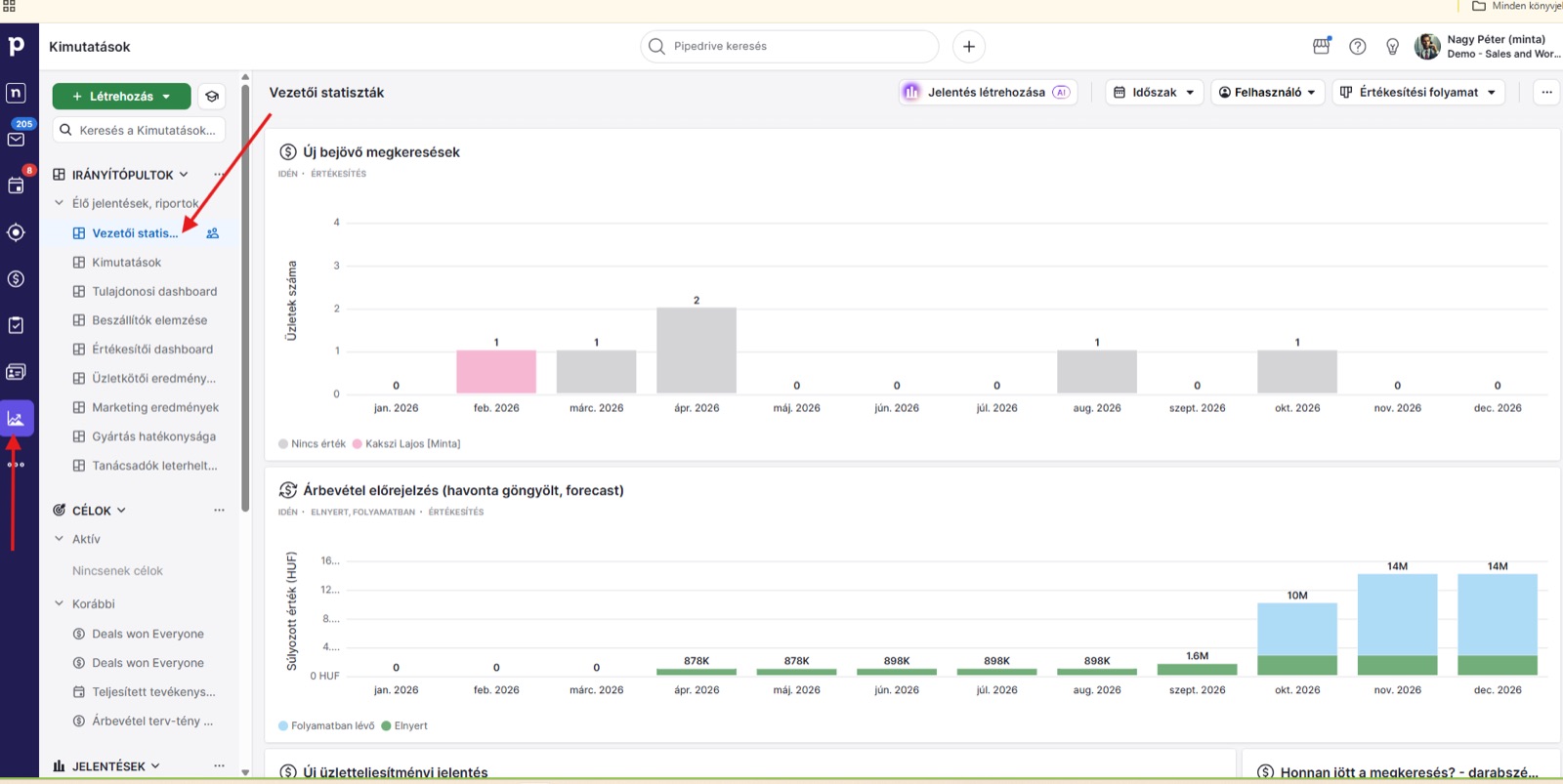
Task: Focus the Pipedrive keresés search field
Action: pyautogui.click(x=789, y=46)
